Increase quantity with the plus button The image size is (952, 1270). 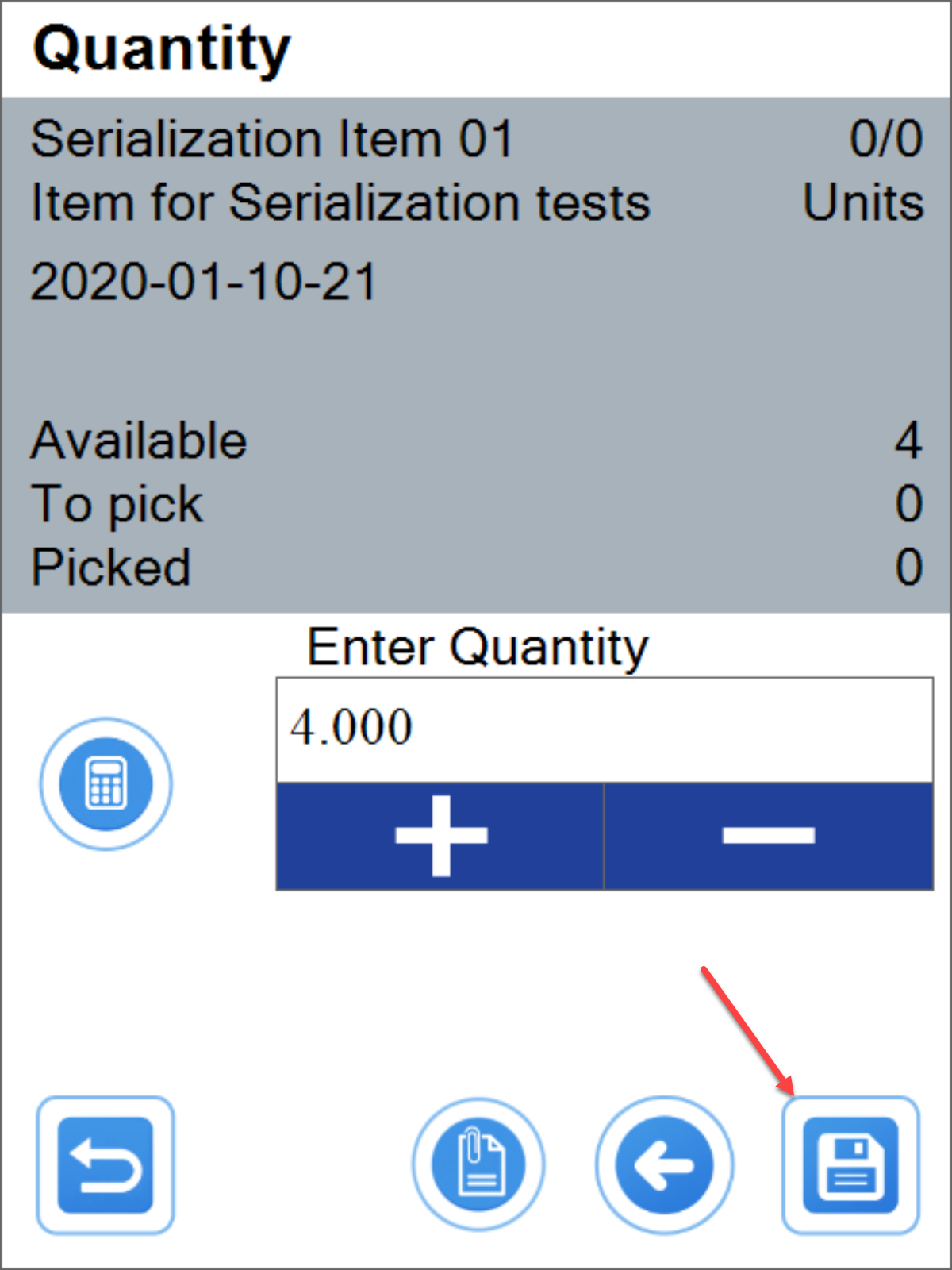439,836
